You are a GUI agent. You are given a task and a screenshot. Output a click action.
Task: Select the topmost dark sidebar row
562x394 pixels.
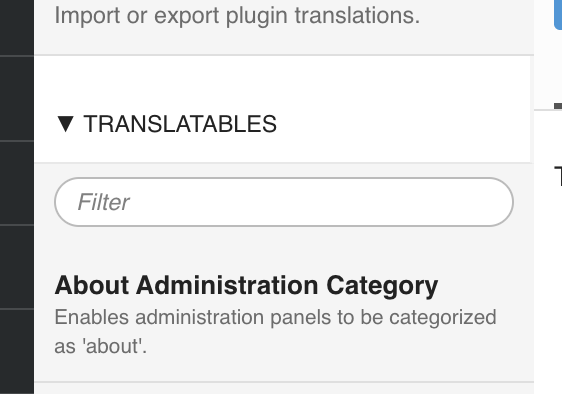pos(17,28)
